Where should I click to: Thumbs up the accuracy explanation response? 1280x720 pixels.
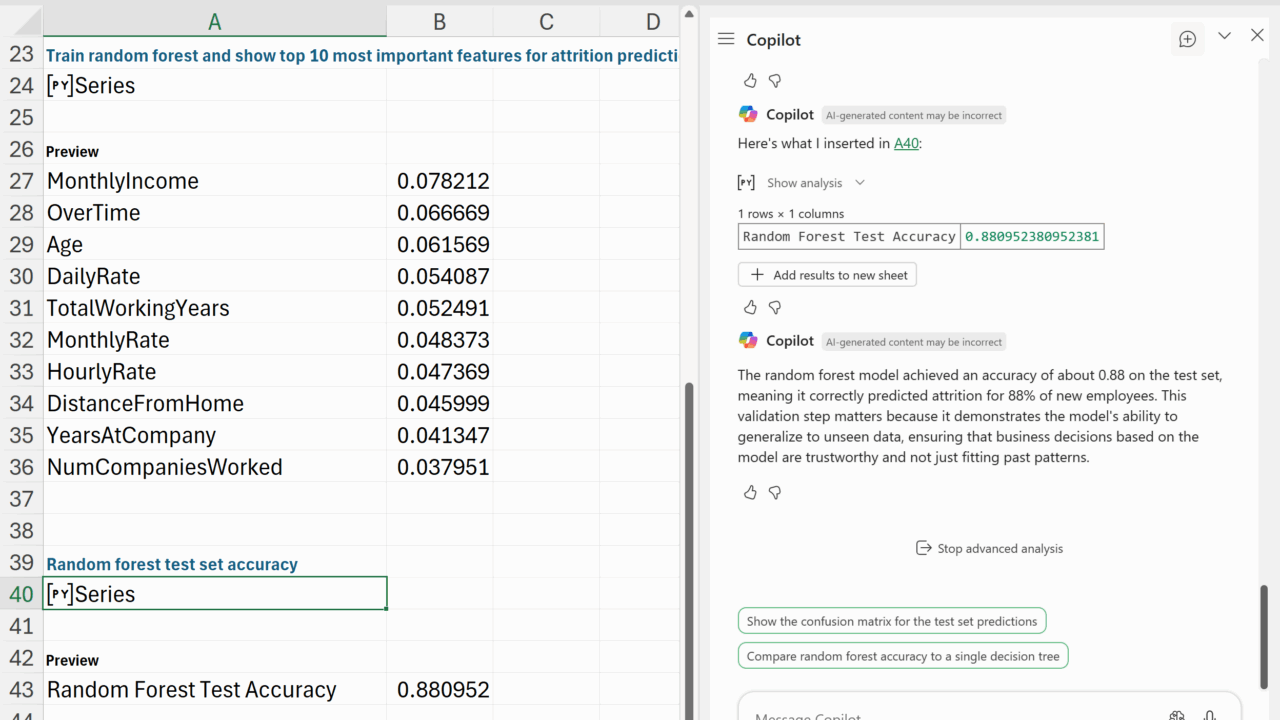pyautogui.click(x=750, y=492)
